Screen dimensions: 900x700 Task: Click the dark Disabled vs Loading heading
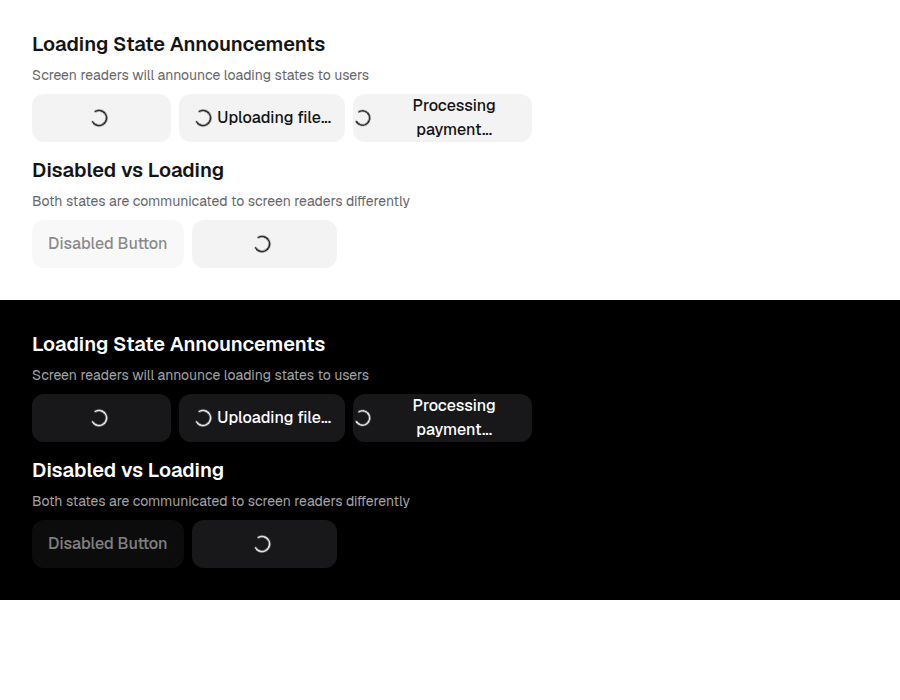128,470
